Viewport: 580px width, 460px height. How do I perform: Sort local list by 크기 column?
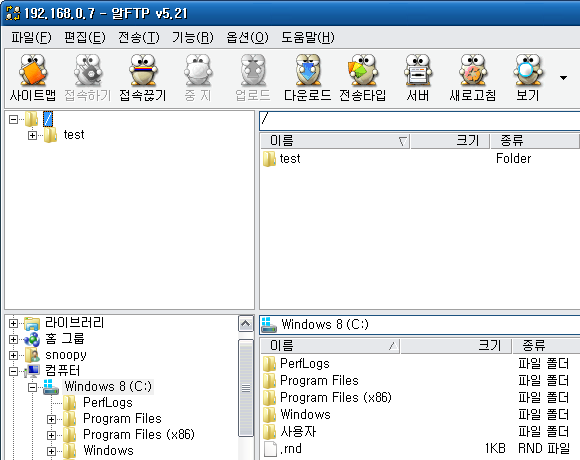point(456,346)
